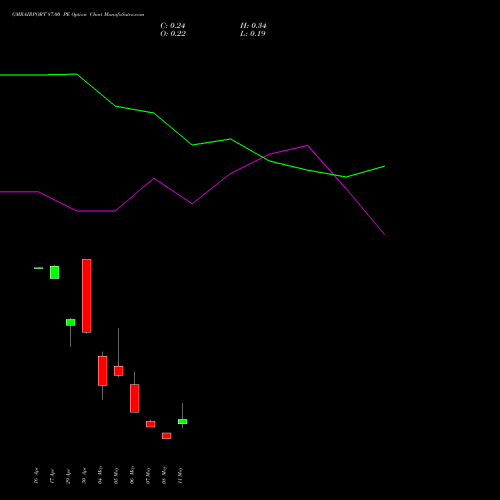Click the lowest red candle above 08 May
Screen dimensions: 500x500
[x=167, y=436]
